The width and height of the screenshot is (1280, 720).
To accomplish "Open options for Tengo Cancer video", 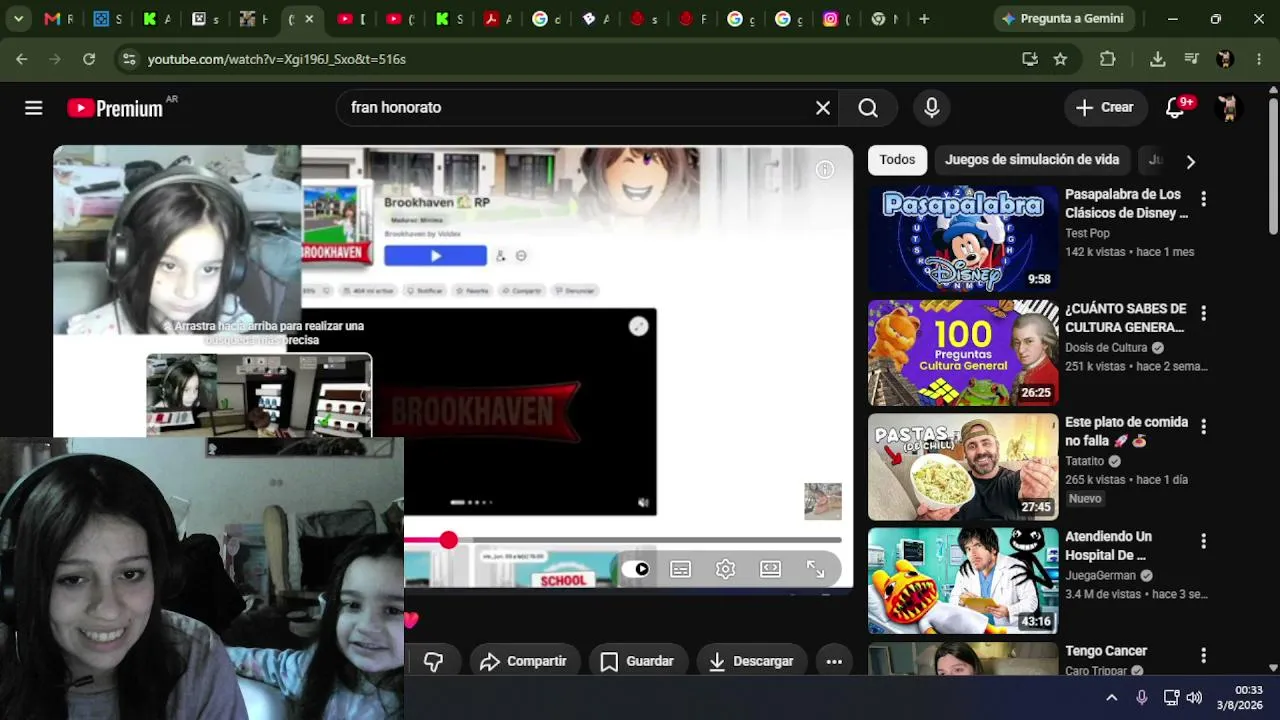I will (1203, 655).
